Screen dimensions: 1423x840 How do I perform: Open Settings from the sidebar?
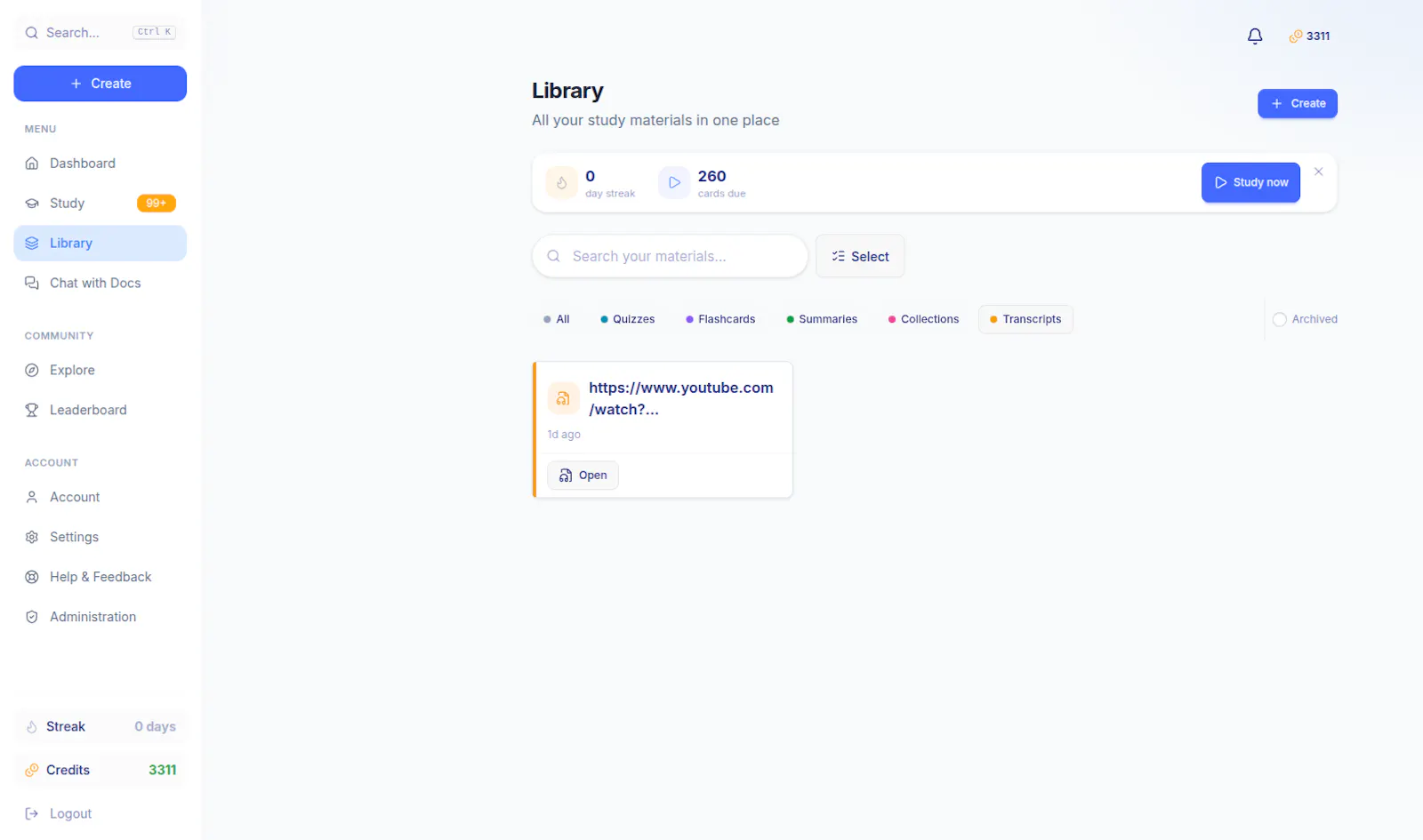[x=100, y=538]
